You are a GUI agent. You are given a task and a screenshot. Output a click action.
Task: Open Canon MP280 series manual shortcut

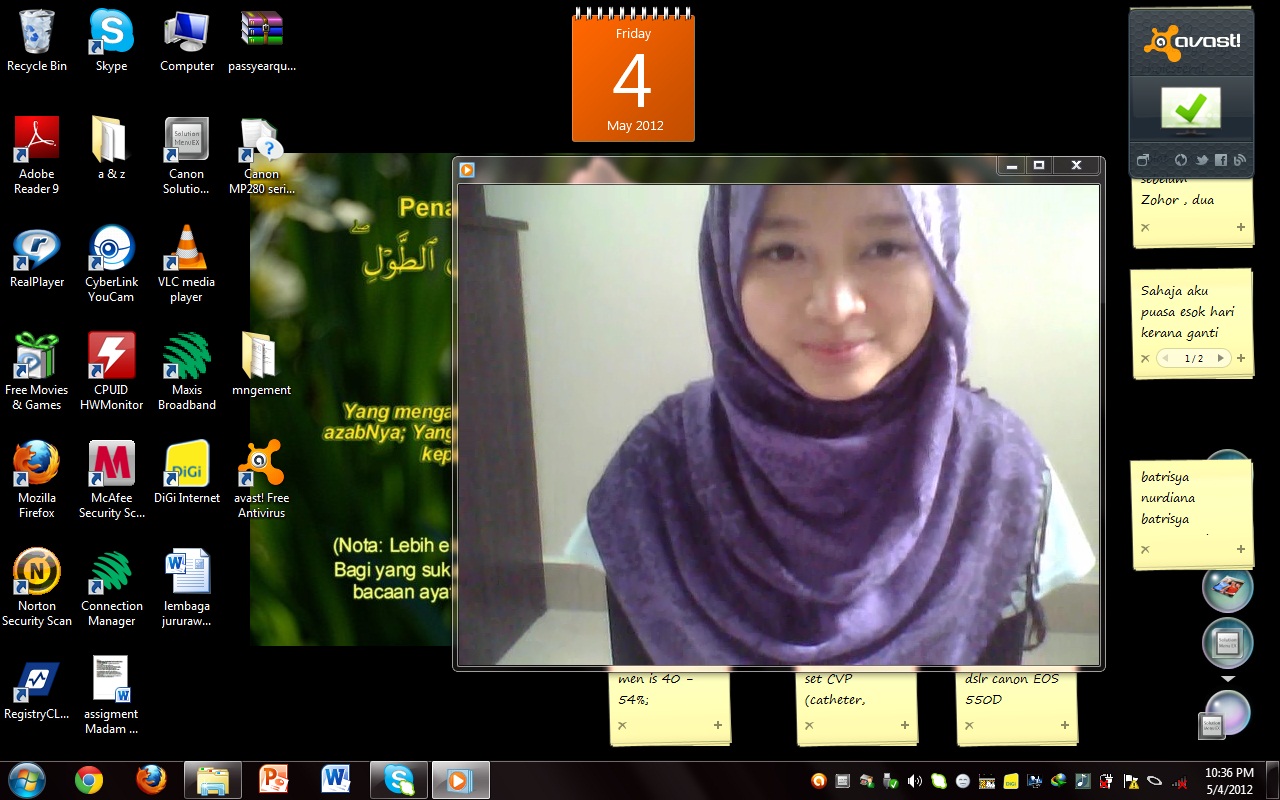[x=262, y=155]
